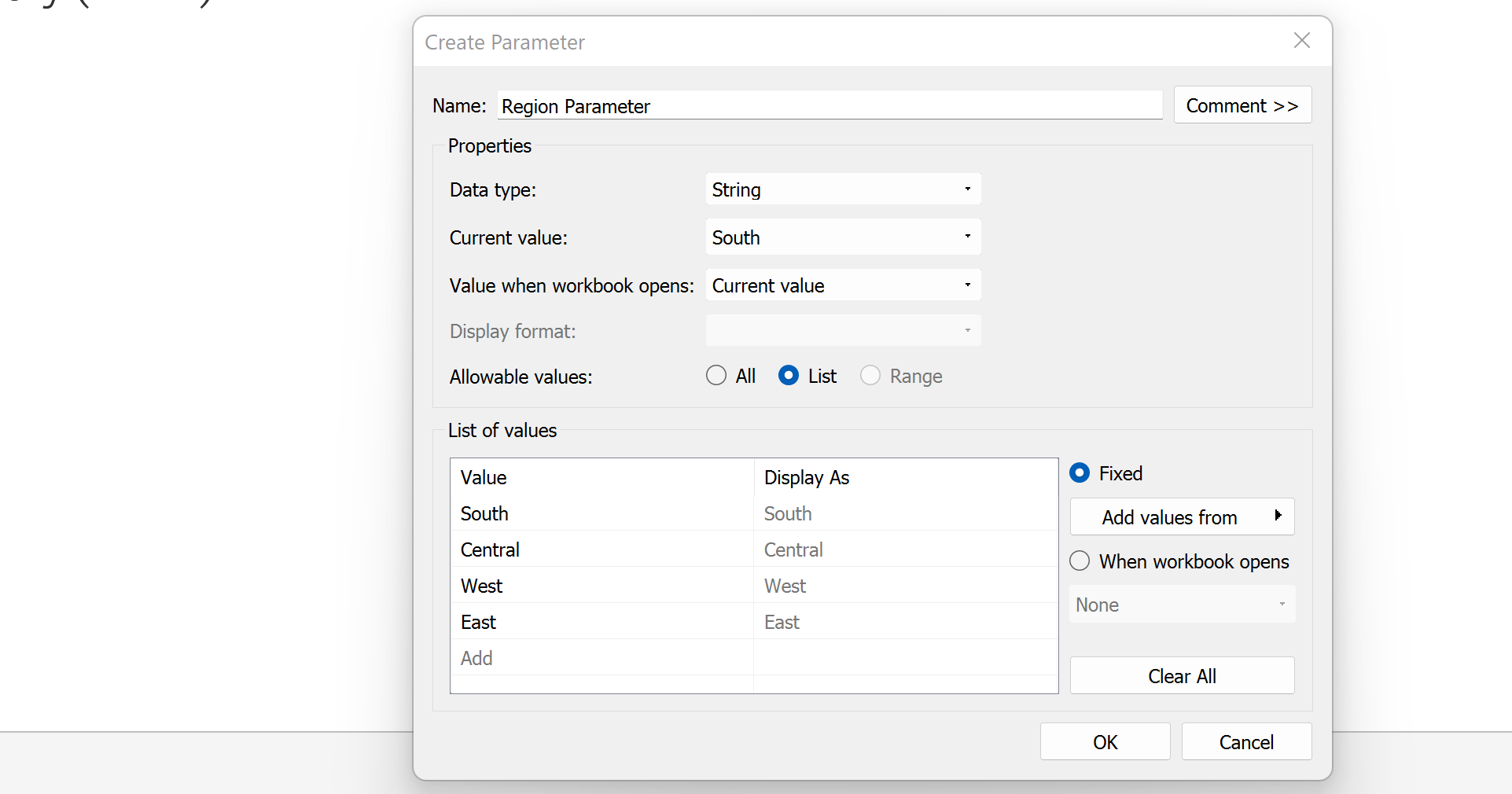Select the Central value row
Viewport: 1512px width, 794px height.
[490, 550]
